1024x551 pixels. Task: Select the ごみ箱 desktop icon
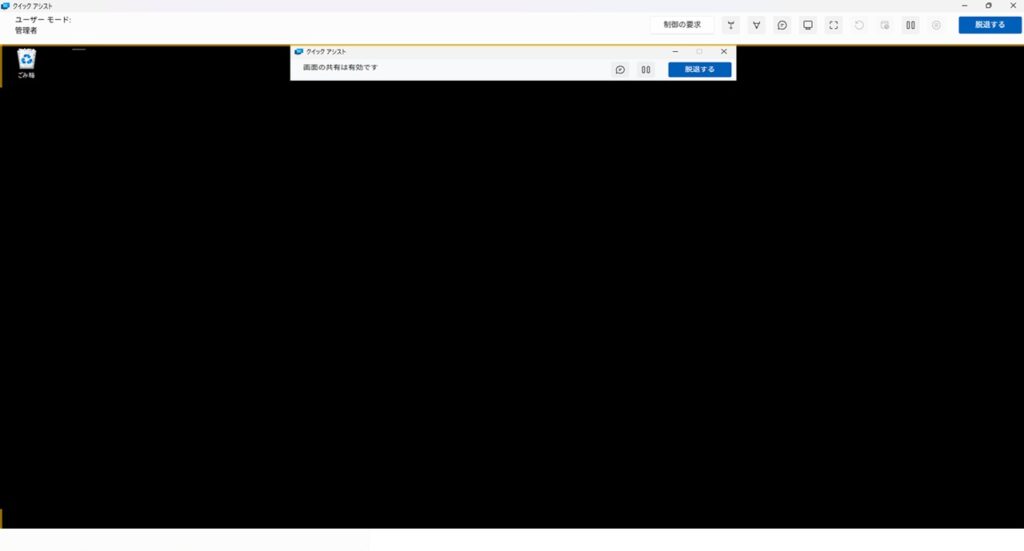point(26,63)
